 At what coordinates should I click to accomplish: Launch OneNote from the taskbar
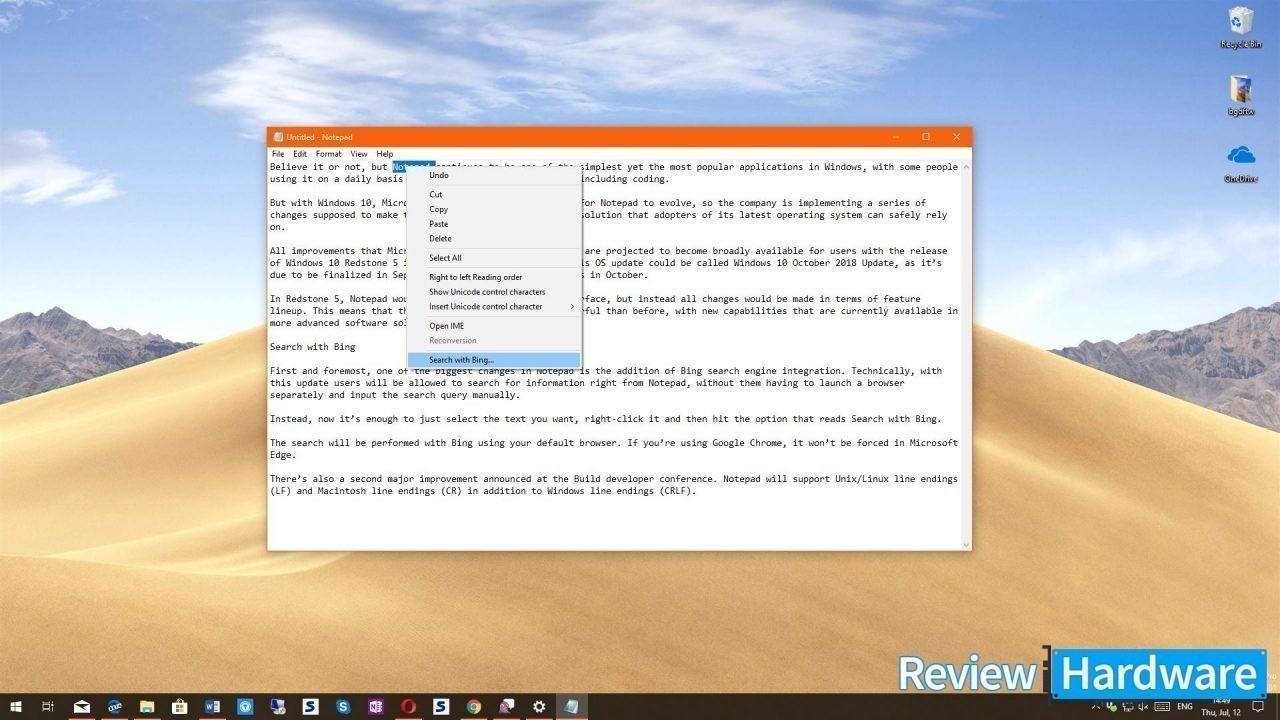376,707
